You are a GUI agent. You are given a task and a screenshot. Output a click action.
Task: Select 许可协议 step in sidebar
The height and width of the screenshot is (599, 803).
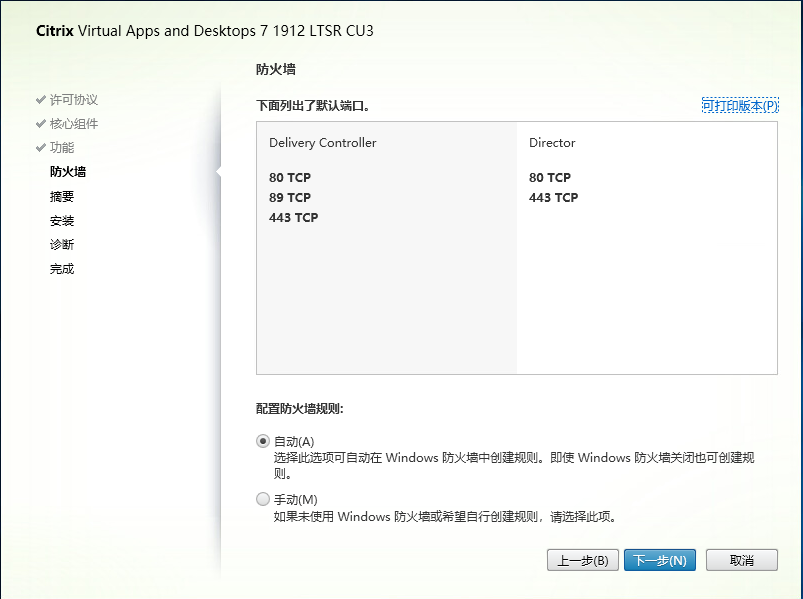pyautogui.click(x=74, y=100)
